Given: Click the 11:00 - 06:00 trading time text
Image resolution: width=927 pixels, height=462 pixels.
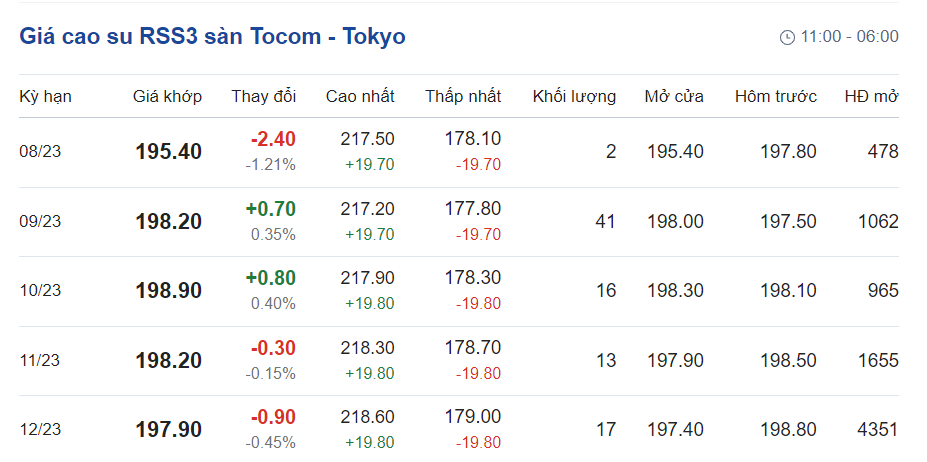Looking at the screenshot, I should tap(849, 37).
